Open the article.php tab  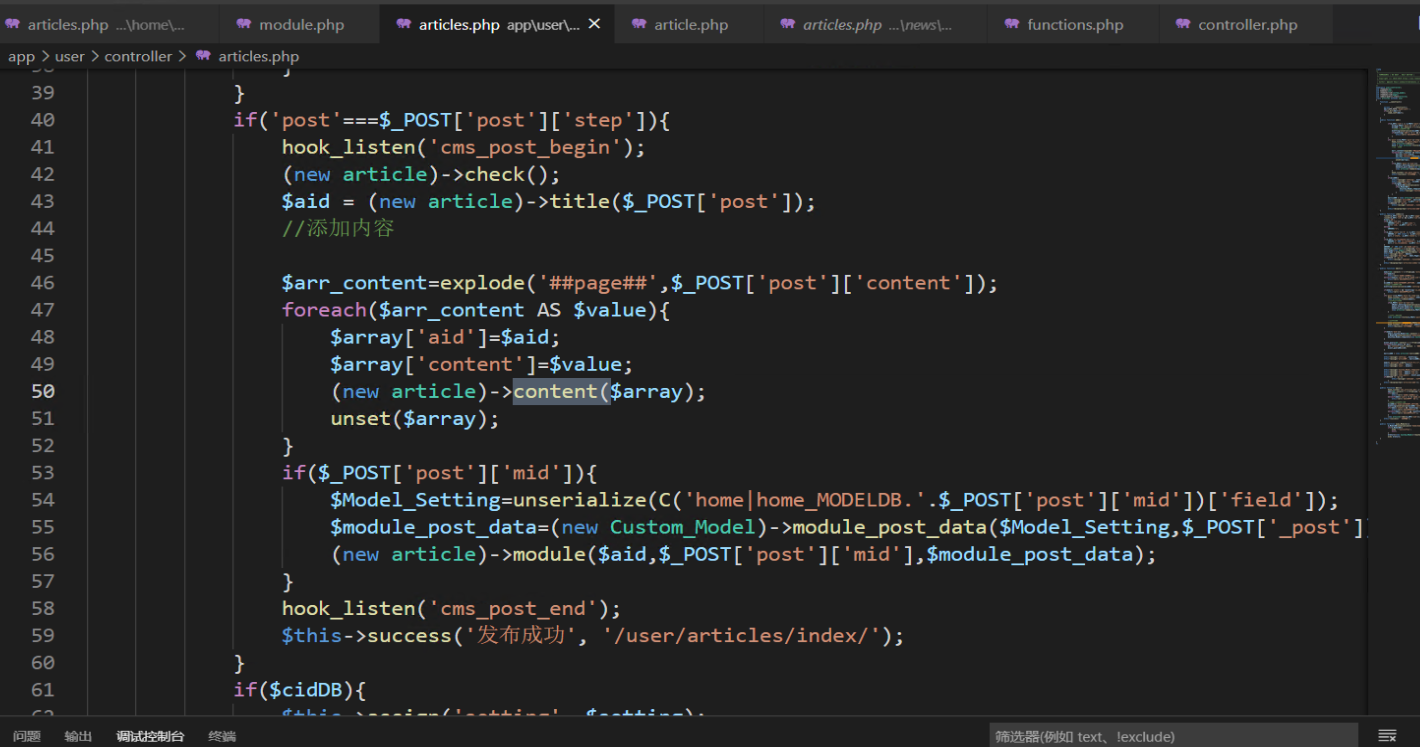coord(691,24)
